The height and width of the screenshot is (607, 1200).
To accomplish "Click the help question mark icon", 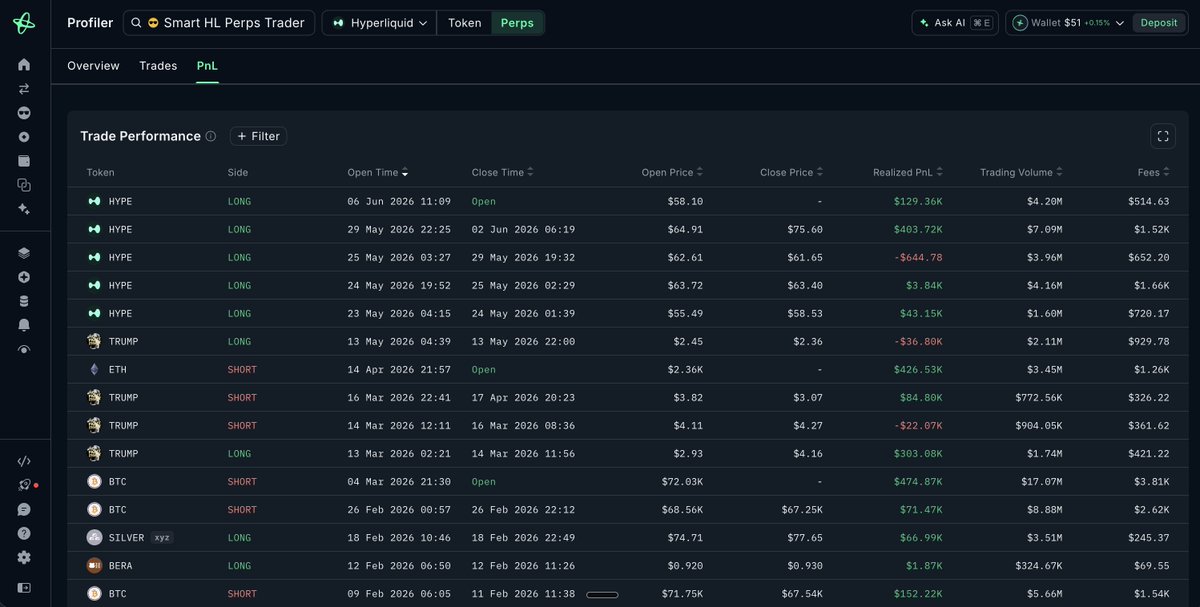I will (x=24, y=533).
